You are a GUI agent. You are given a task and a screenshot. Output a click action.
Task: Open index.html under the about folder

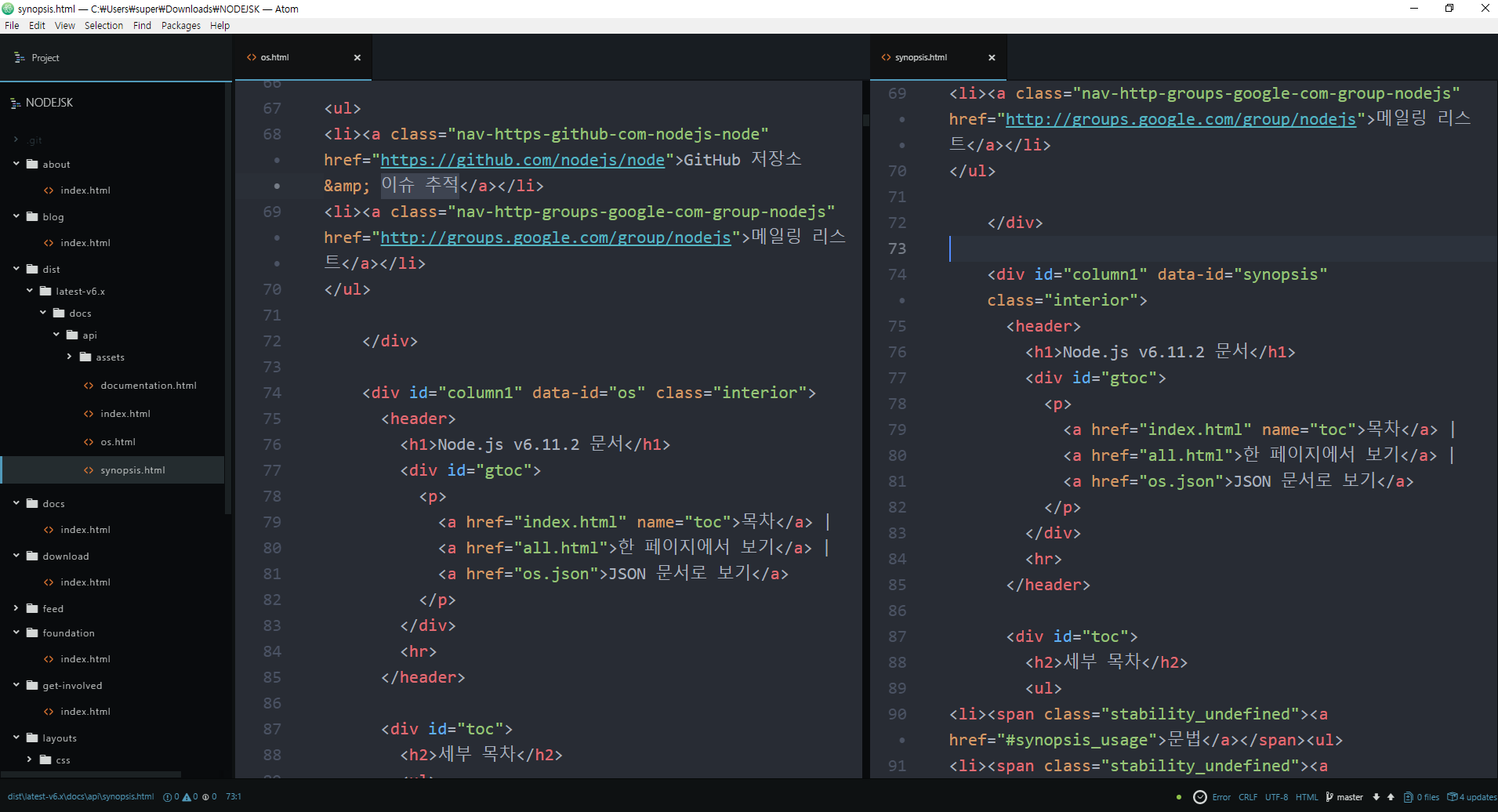85,190
